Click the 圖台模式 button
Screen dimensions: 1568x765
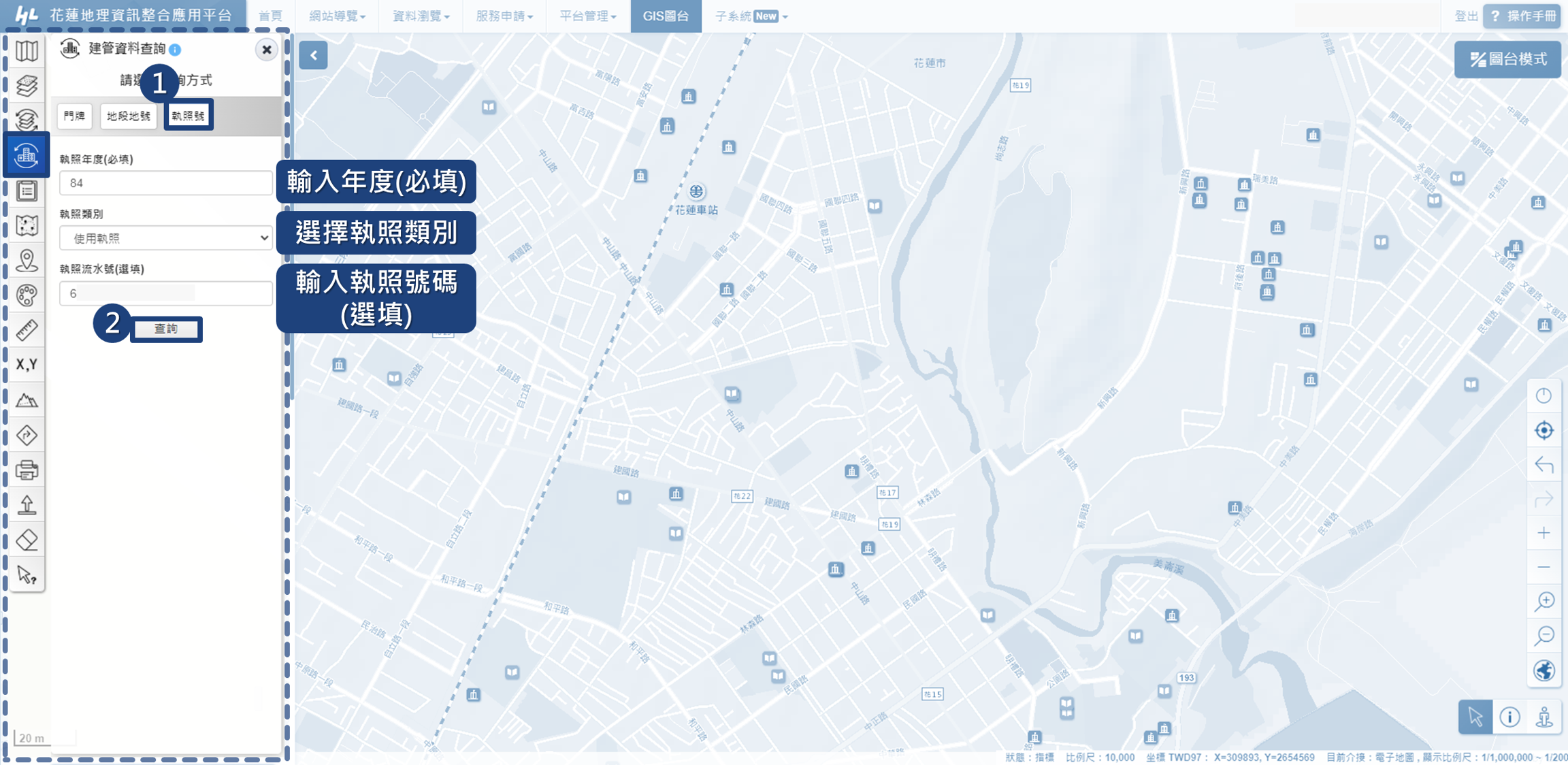(x=1508, y=59)
